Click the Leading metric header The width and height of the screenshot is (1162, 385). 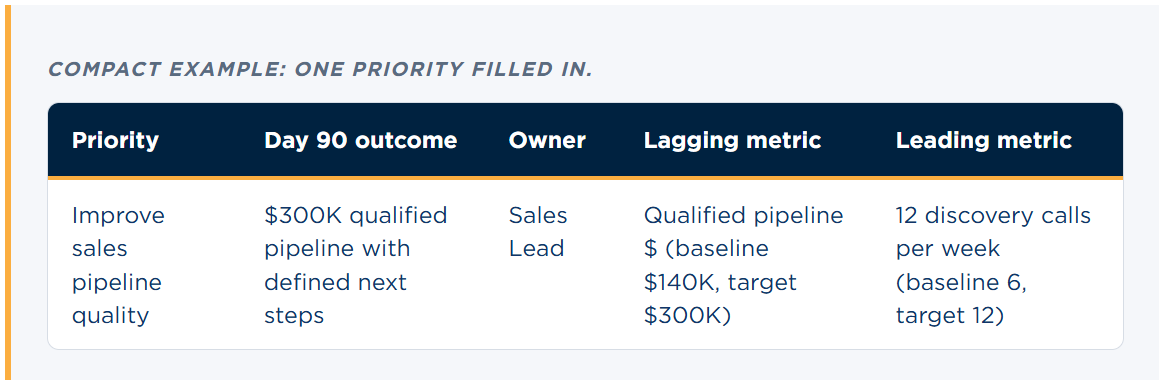983,141
